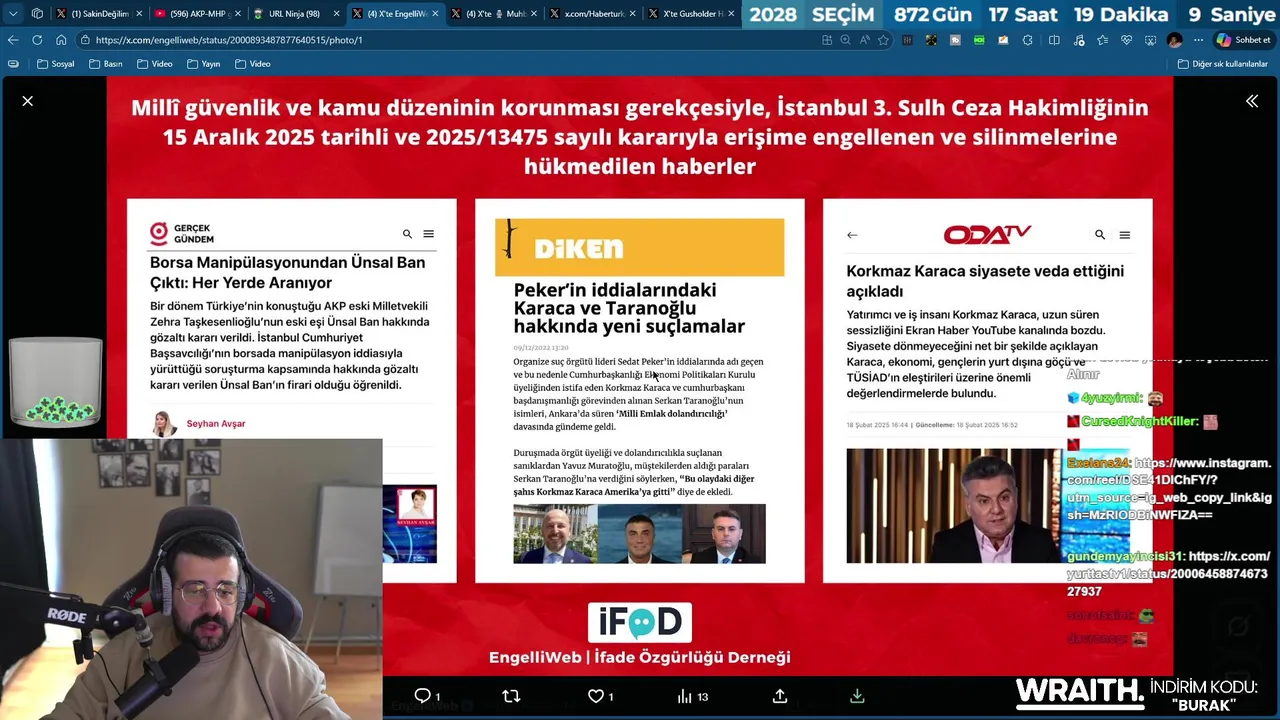The width and height of the screenshot is (1280, 720).
Task: Open the Video folder next to Basın
Action: (154, 64)
